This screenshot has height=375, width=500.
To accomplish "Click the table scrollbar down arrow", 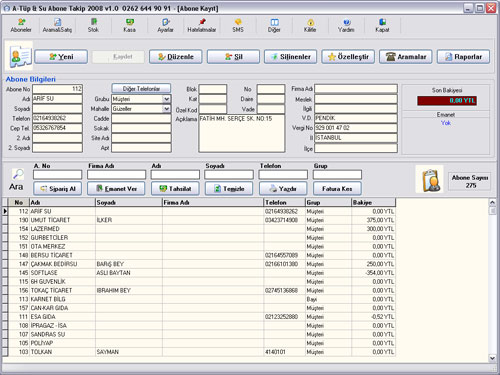I will point(492,358).
